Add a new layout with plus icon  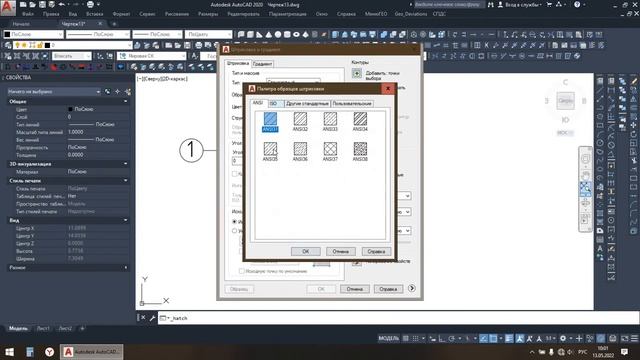[82, 328]
